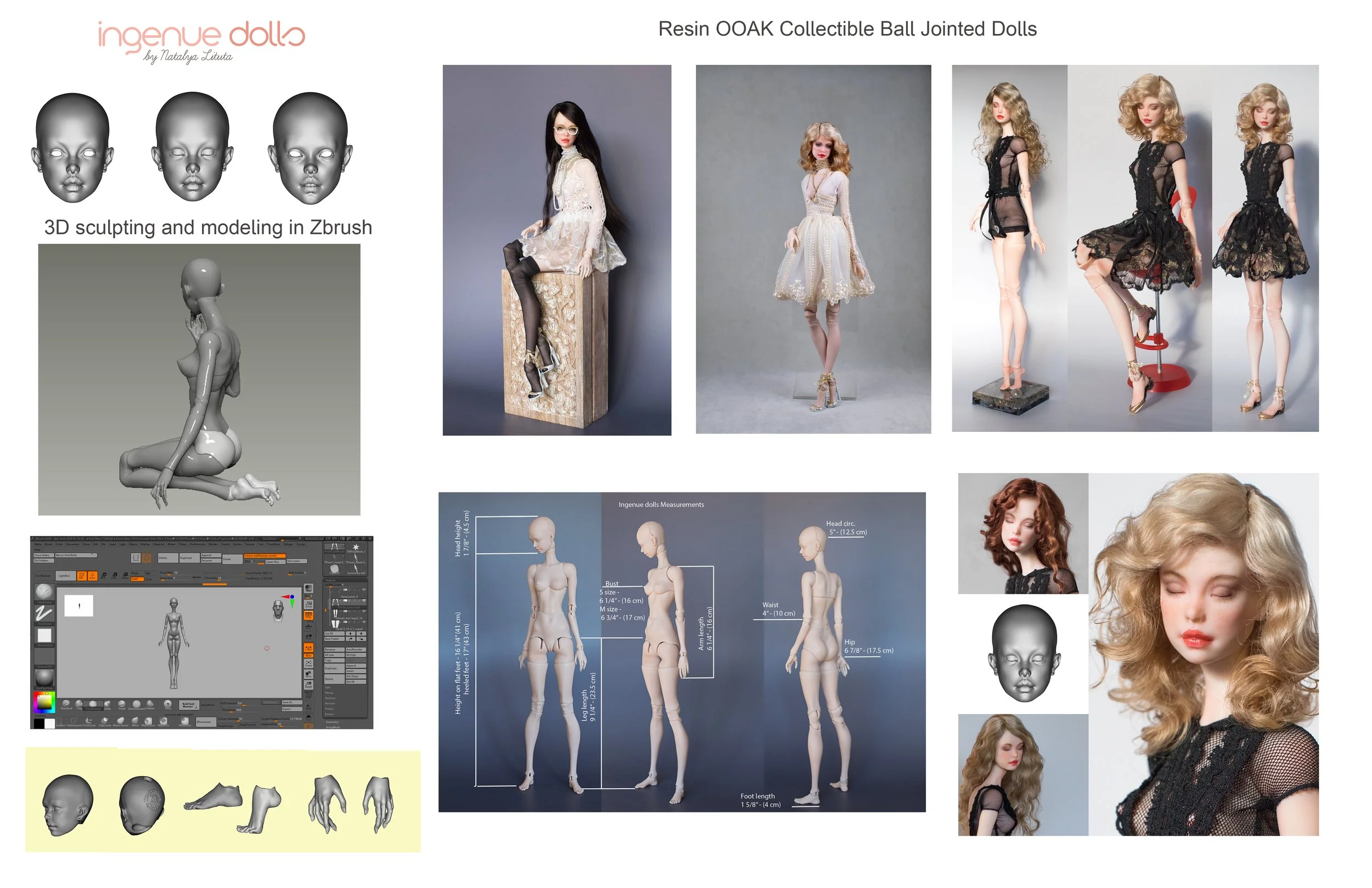Expand the Geometry section in Tool panel

(x=333, y=722)
